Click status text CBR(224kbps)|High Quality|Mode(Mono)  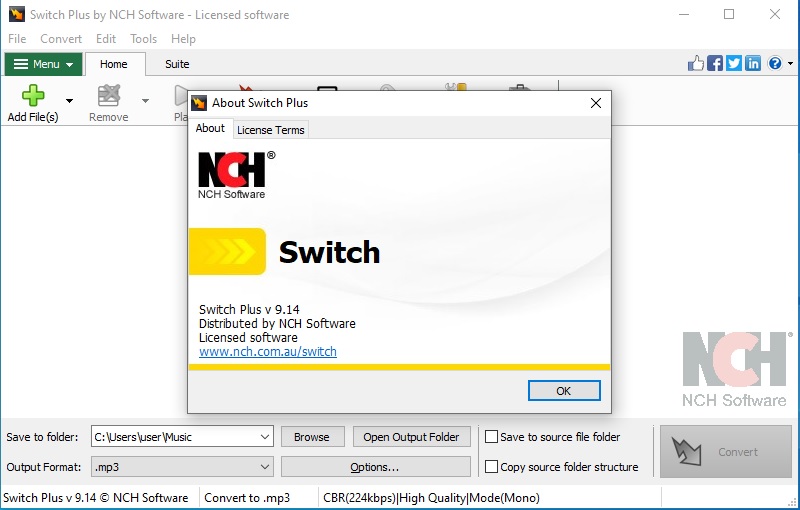click(x=431, y=498)
